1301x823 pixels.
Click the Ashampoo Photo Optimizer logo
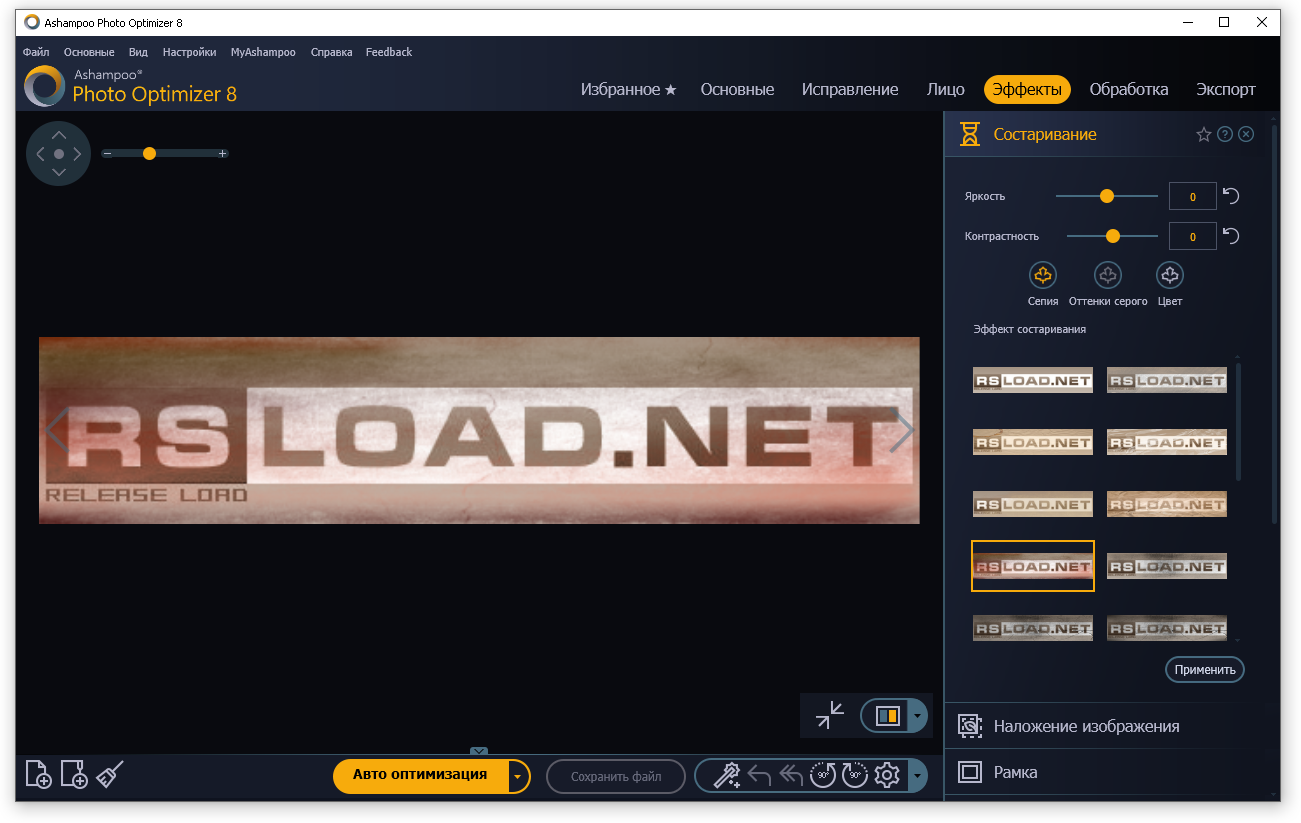[45, 86]
